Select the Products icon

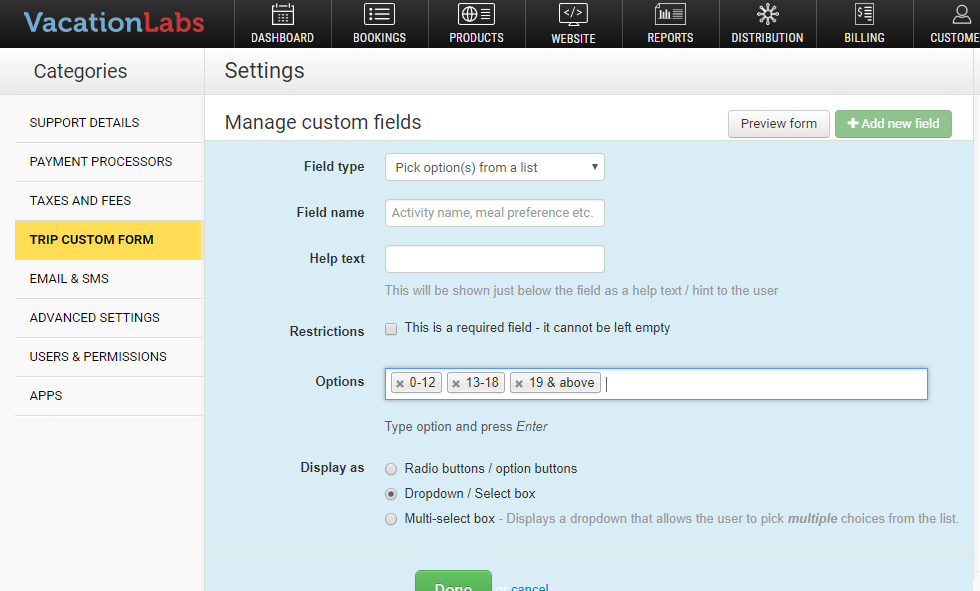coord(475,16)
